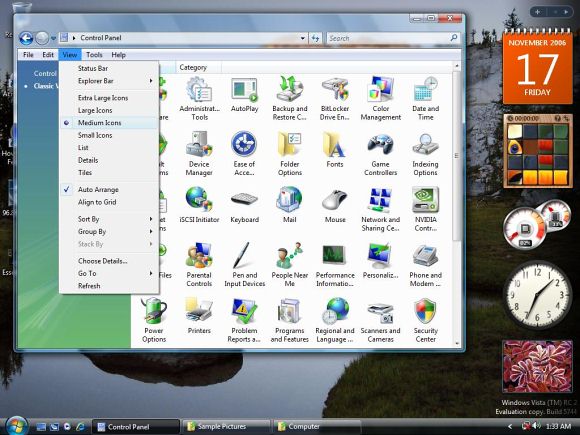The width and height of the screenshot is (580, 435).
Task: Close the open View menu
Action: click(x=70, y=55)
